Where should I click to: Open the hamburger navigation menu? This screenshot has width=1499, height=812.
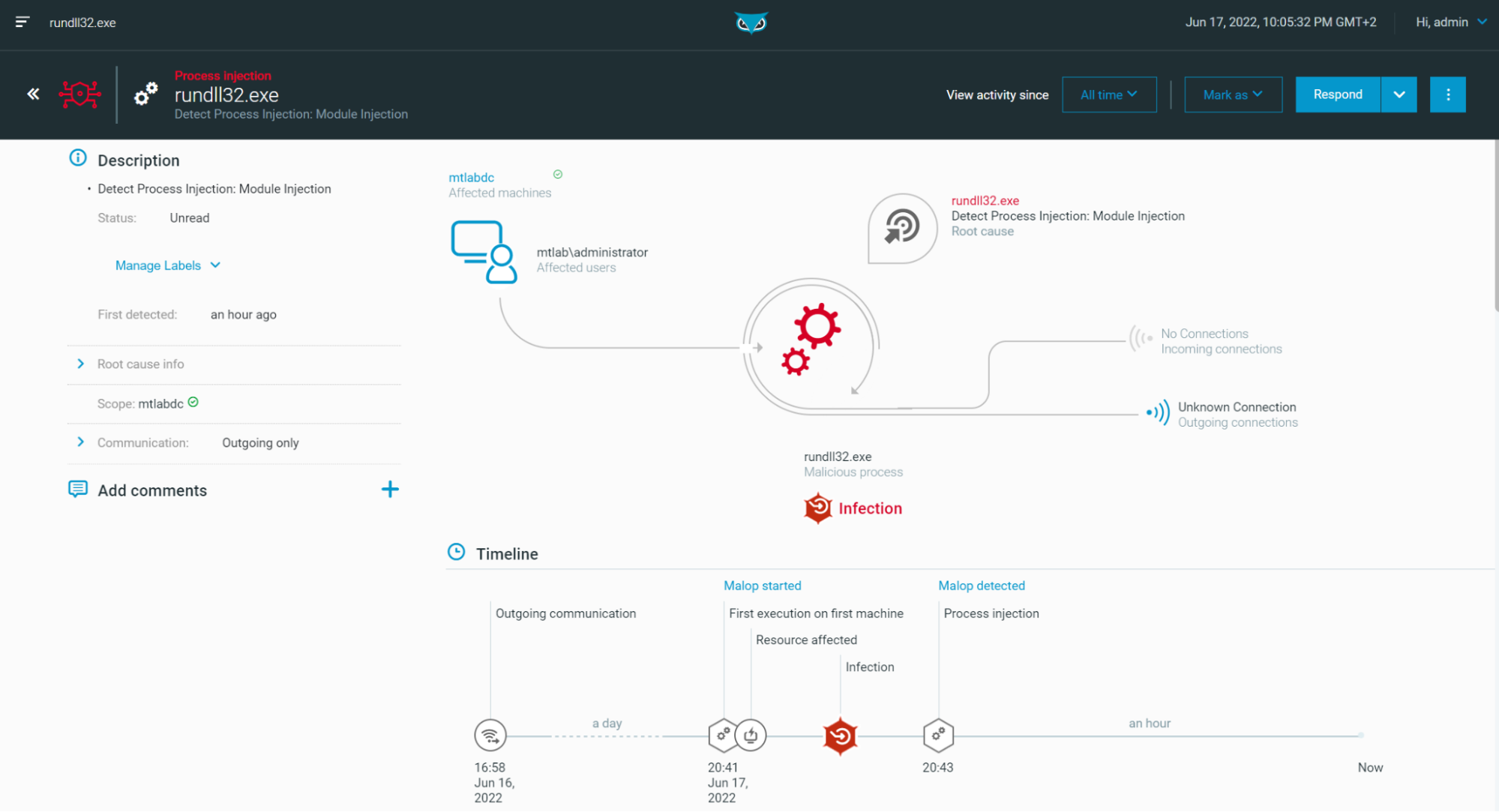pyautogui.click(x=22, y=22)
